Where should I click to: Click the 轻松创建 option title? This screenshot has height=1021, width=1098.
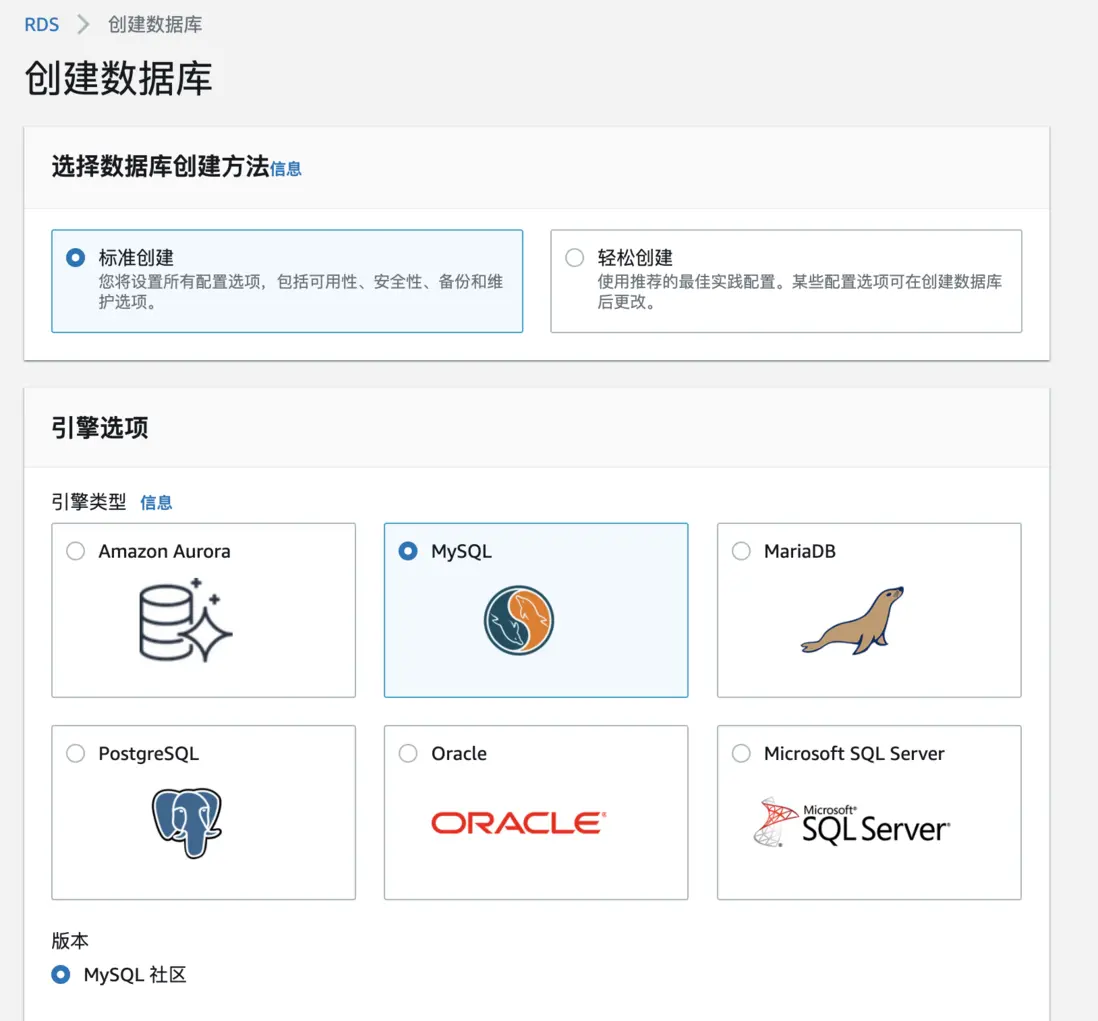pos(635,258)
